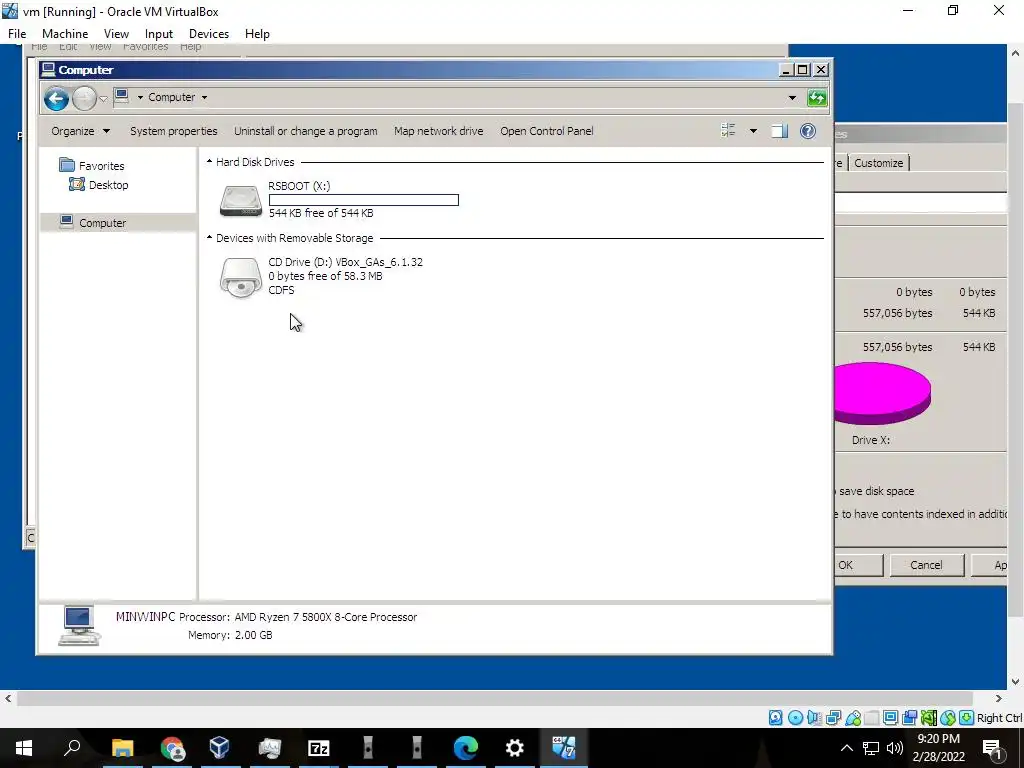
Task: Open recent pages dropdown beside Forward button
Action: pos(103,99)
